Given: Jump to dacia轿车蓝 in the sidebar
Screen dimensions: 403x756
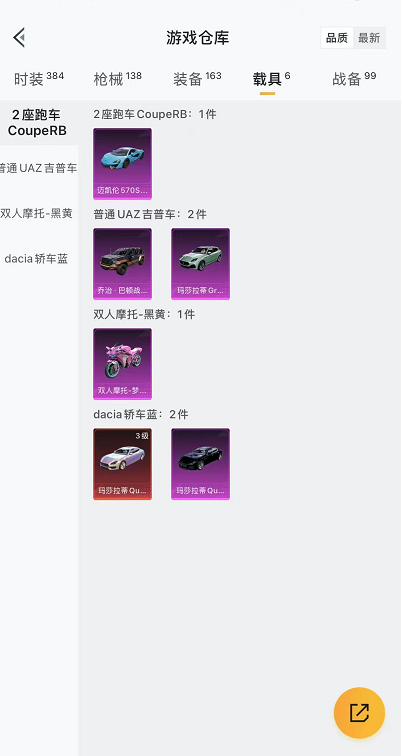Looking at the screenshot, I should pos(38,259).
